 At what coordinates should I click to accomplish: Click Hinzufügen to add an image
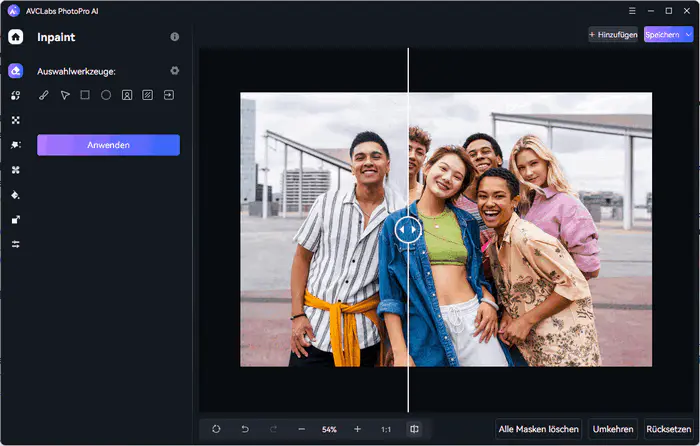(613, 34)
